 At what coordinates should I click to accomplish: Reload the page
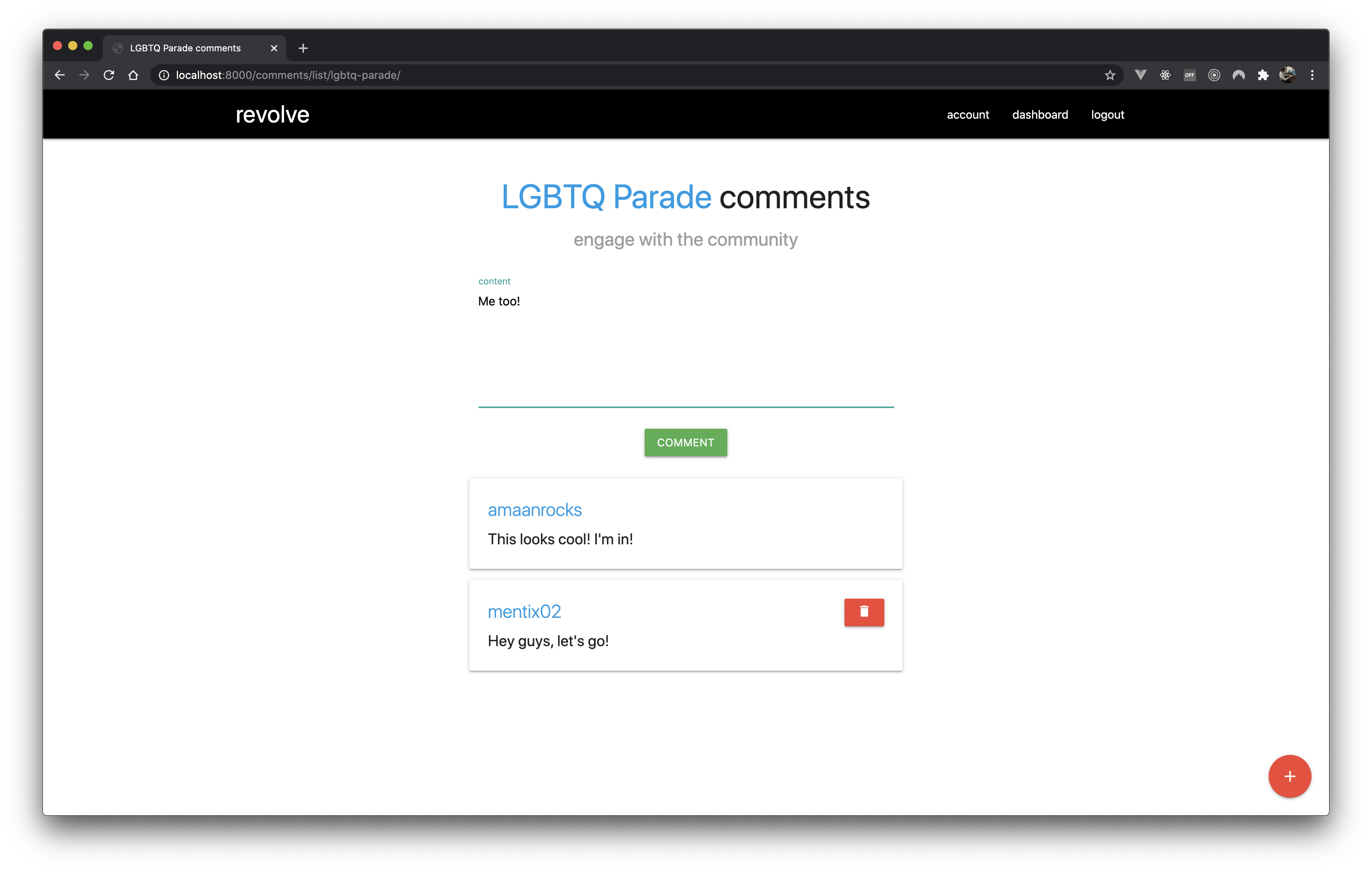tap(109, 75)
